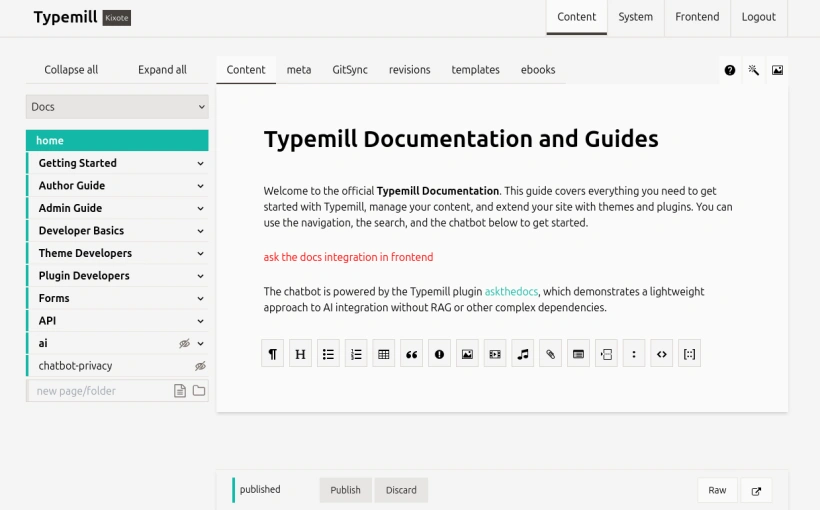
Task: Add a table block
Action: pyautogui.click(x=383, y=354)
